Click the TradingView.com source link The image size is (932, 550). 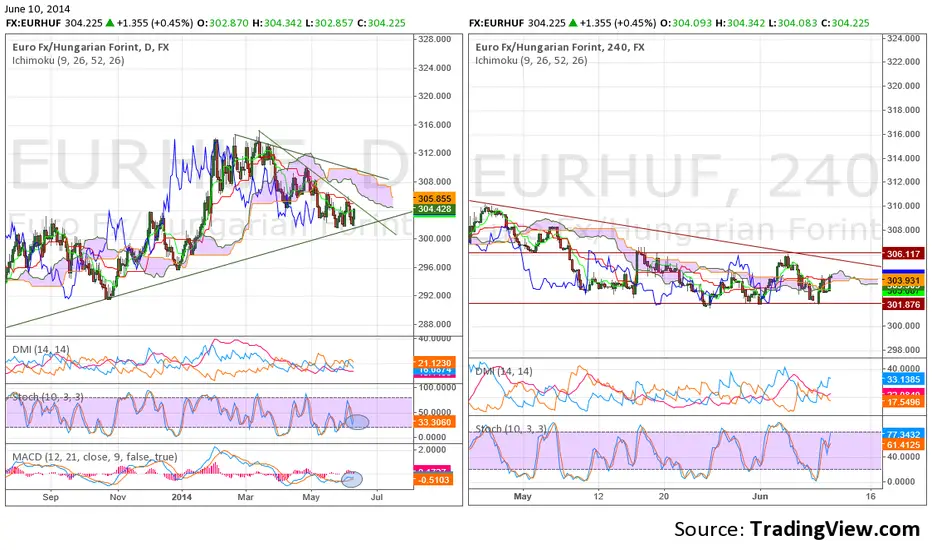pyautogui.click(x=834, y=529)
